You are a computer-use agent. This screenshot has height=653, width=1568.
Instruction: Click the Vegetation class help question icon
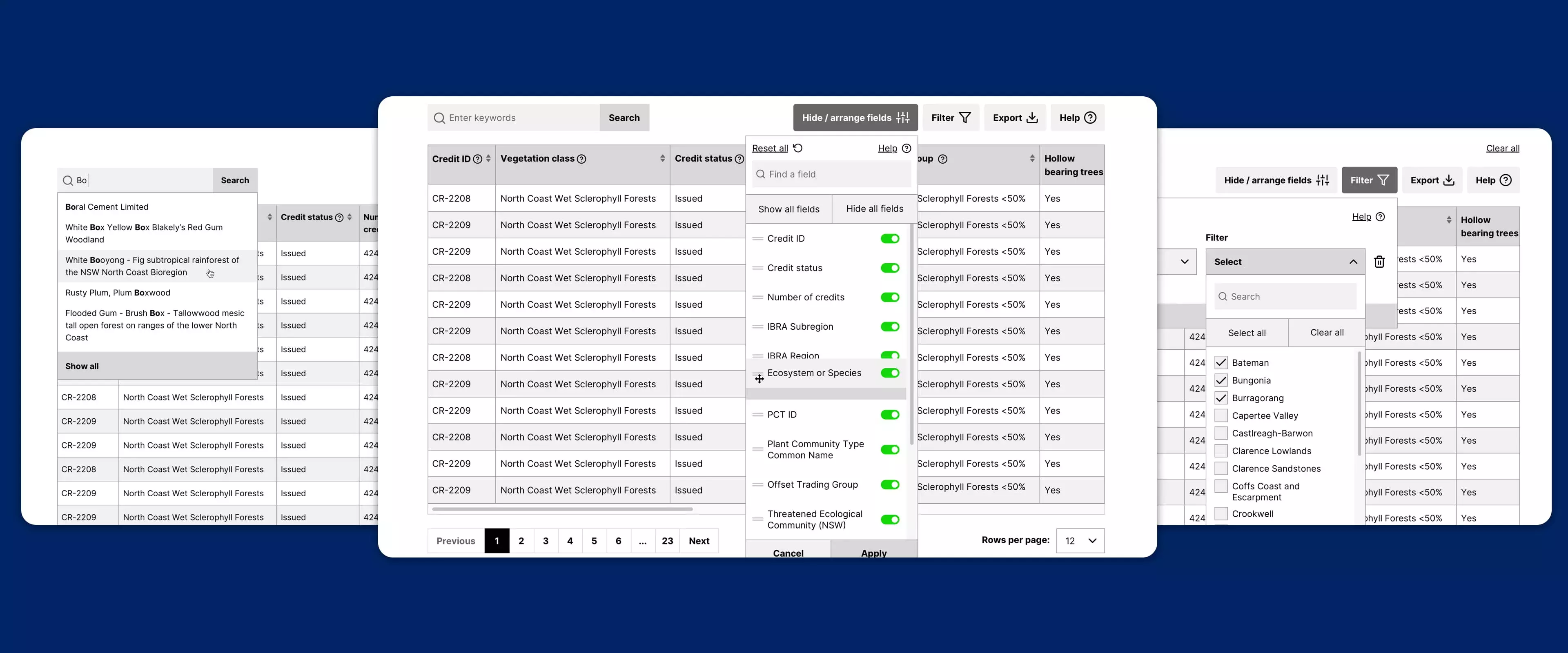coord(581,159)
